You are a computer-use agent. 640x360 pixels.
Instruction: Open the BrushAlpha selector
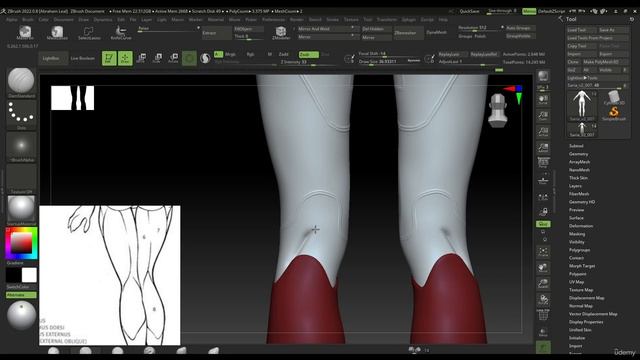[21, 147]
